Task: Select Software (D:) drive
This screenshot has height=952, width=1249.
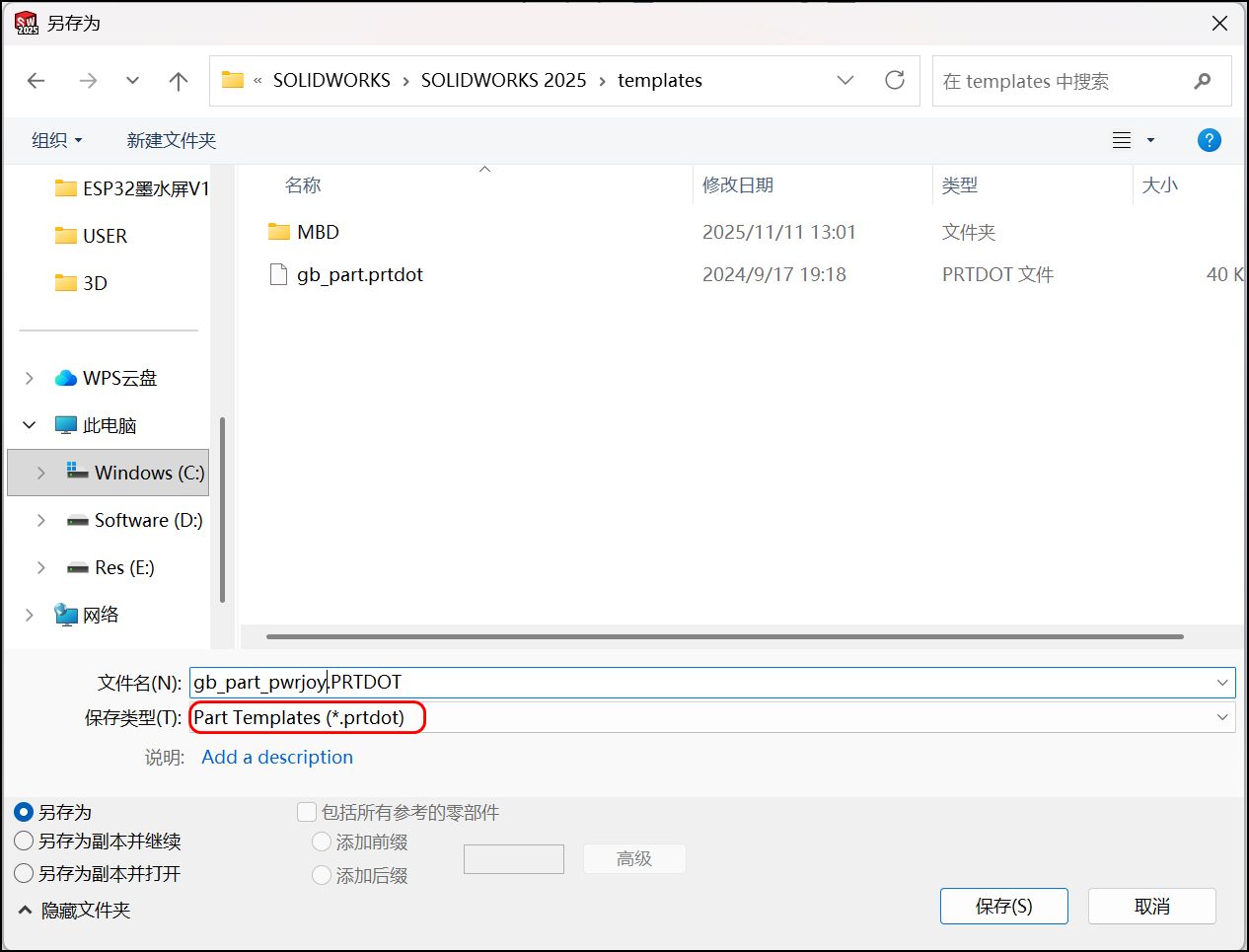Action: (135, 520)
